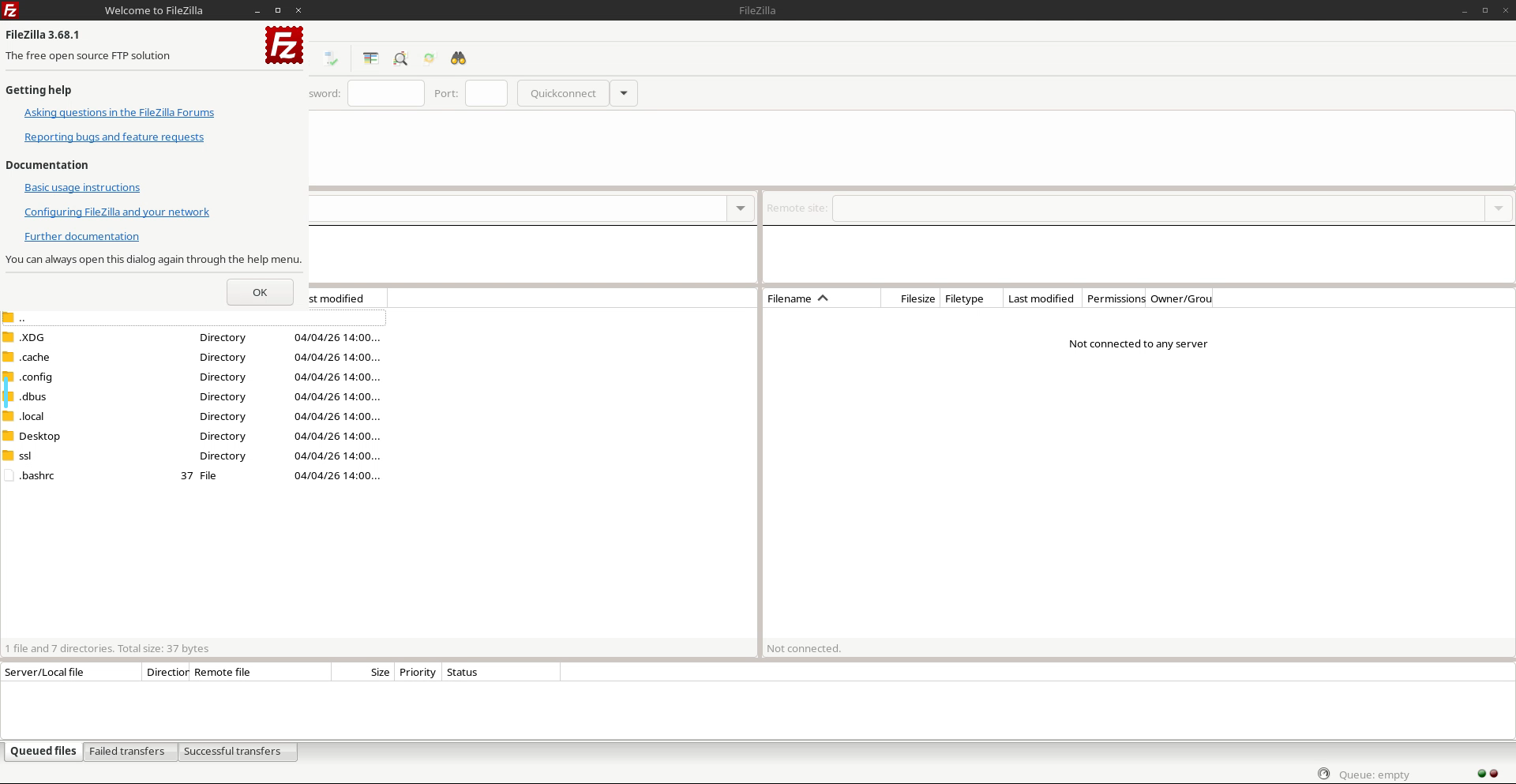
Task: Open the Basic usage instructions link
Action: click(82, 187)
